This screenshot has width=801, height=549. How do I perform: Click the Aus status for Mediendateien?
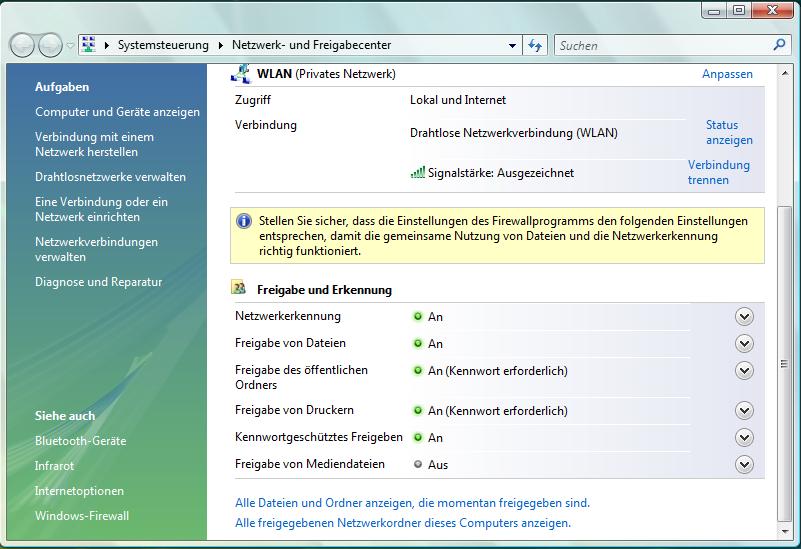click(438, 465)
